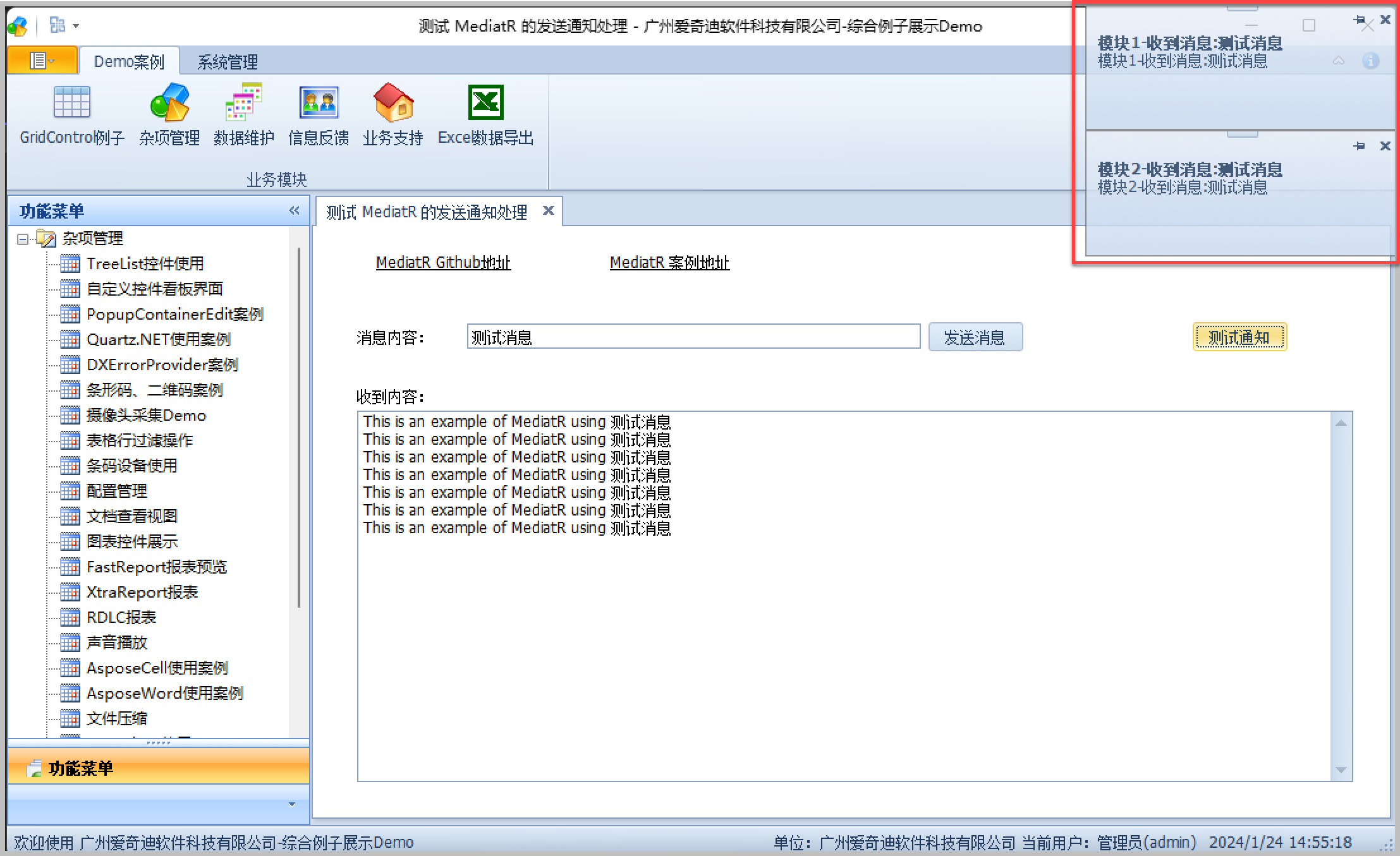The image size is (1400, 856).
Task: Click into the 消息内容 text field
Action: pos(693,337)
